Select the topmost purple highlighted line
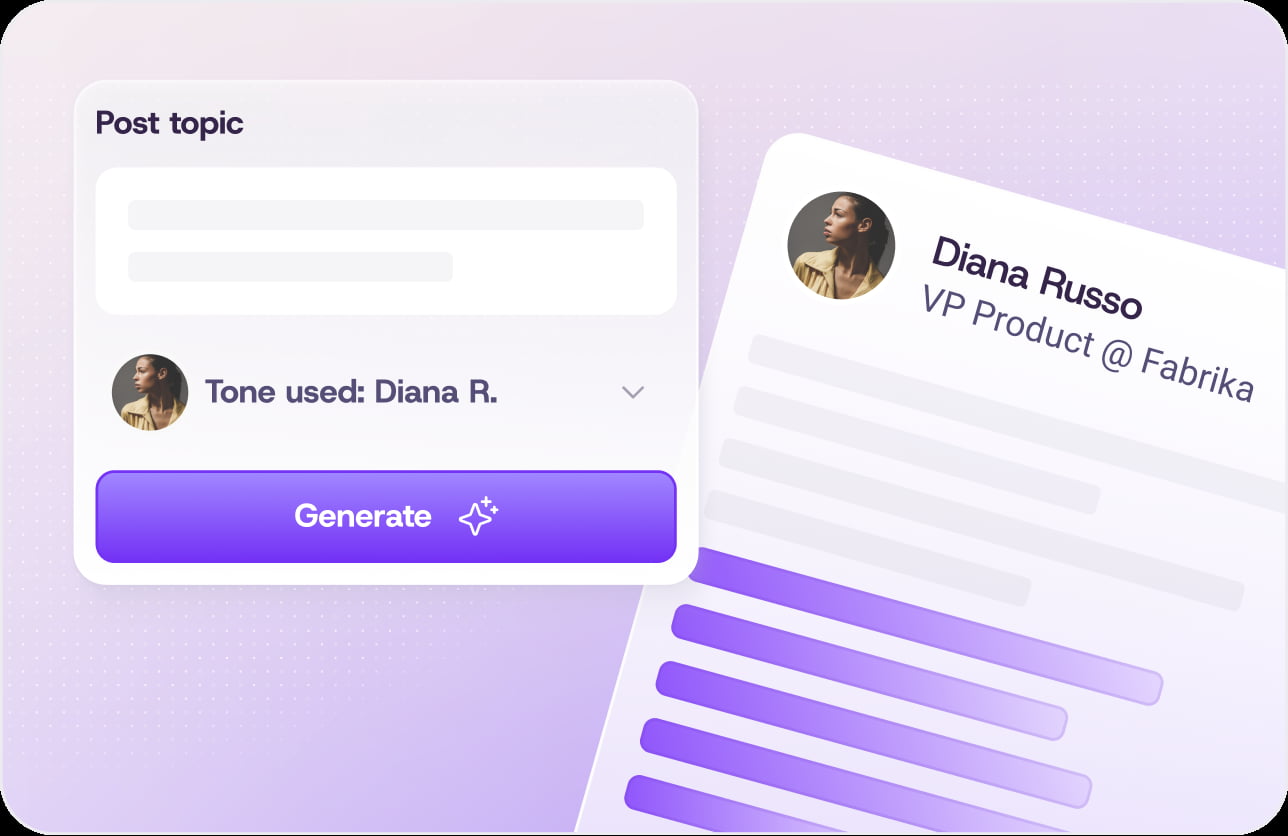Viewport: 1288px width, 836px height. (925, 626)
